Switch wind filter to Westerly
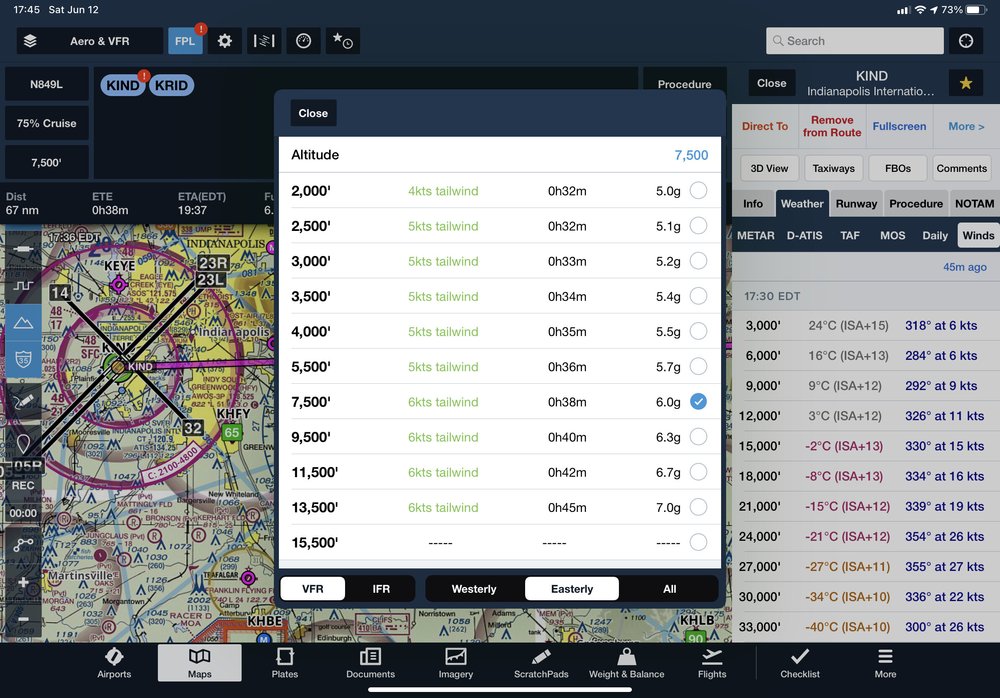Viewport: 1000px width, 698px height. click(472, 589)
